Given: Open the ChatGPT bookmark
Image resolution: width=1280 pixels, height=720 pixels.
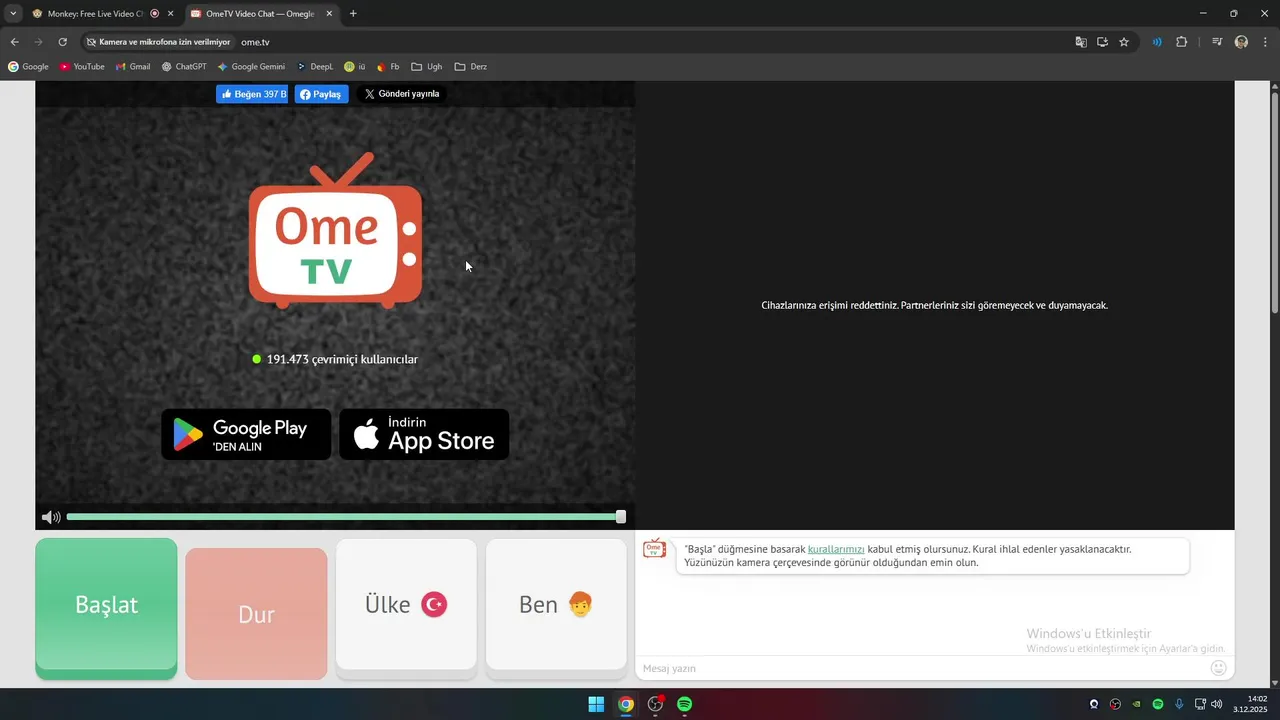Looking at the screenshot, I should [x=184, y=67].
